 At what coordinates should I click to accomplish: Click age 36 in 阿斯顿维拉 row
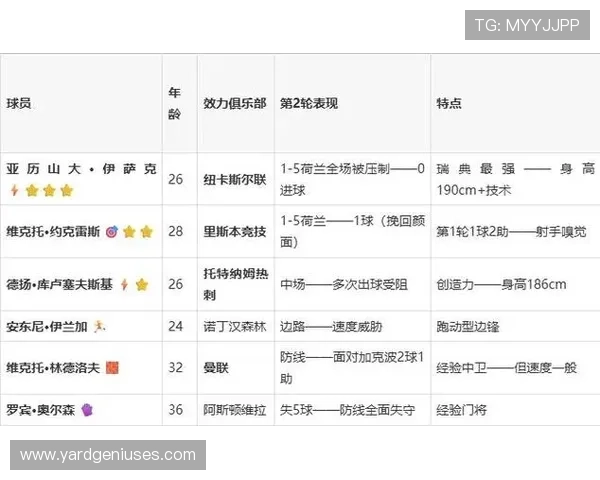pyautogui.click(x=176, y=410)
